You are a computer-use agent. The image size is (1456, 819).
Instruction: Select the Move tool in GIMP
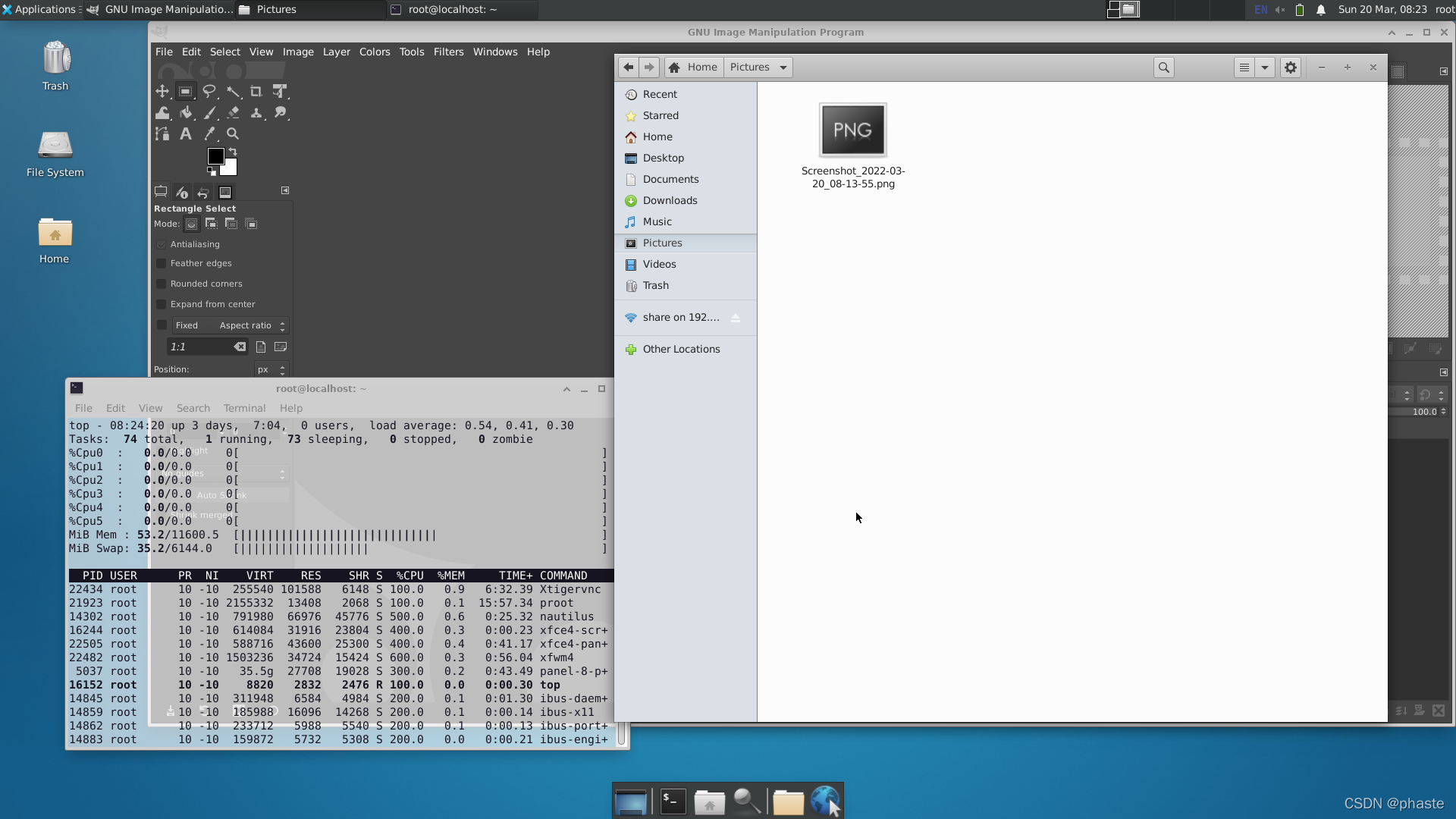click(x=162, y=92)
